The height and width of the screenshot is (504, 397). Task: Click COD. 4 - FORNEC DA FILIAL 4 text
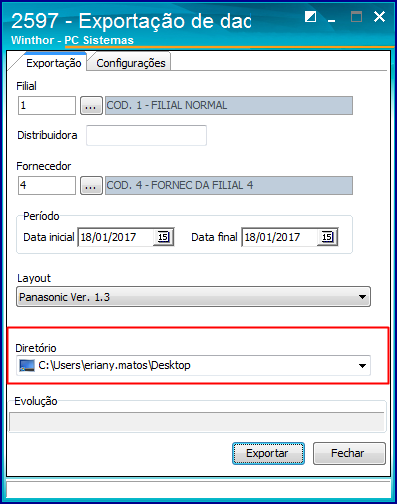(x=180, y=185)
